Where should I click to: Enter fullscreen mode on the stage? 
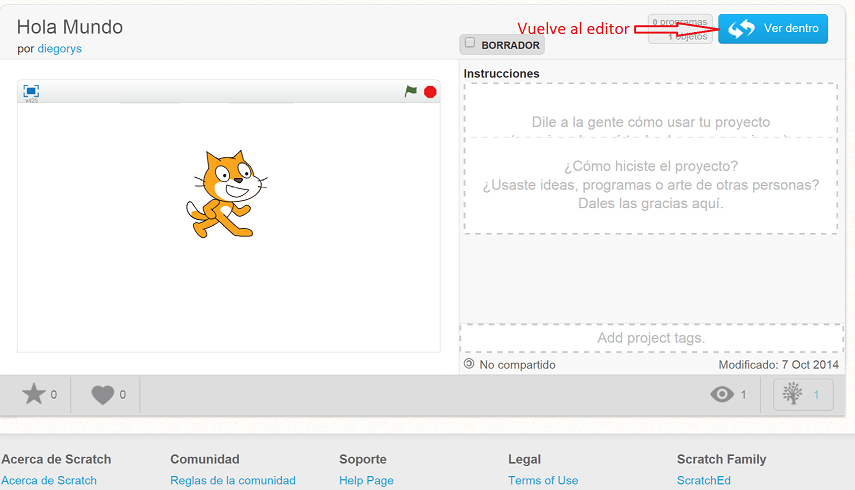click(x=31, y=92)
